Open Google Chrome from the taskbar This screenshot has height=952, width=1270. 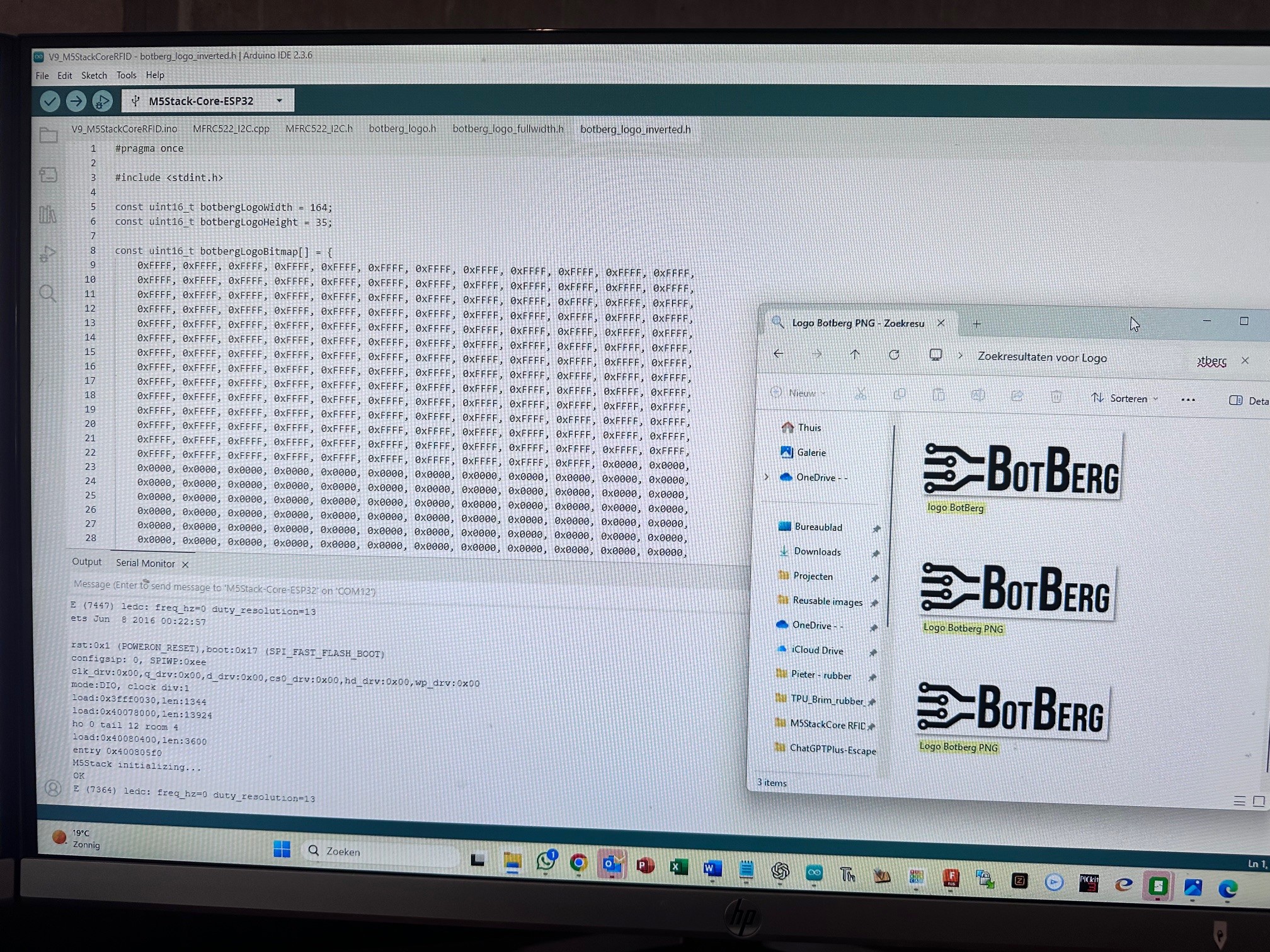[578, 863]
